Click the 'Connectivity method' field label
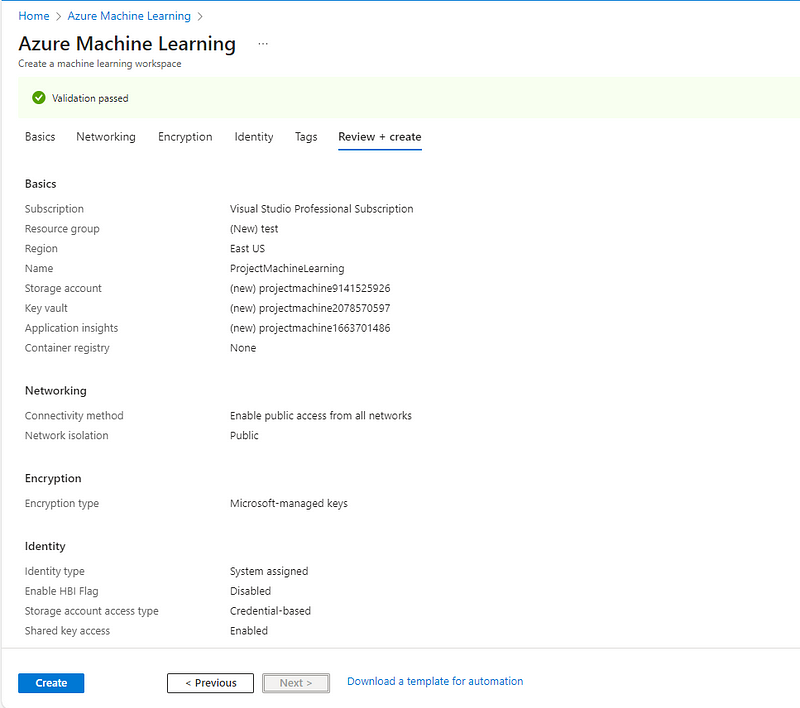This screenshot has height=708, width=800. coord(74,416)
